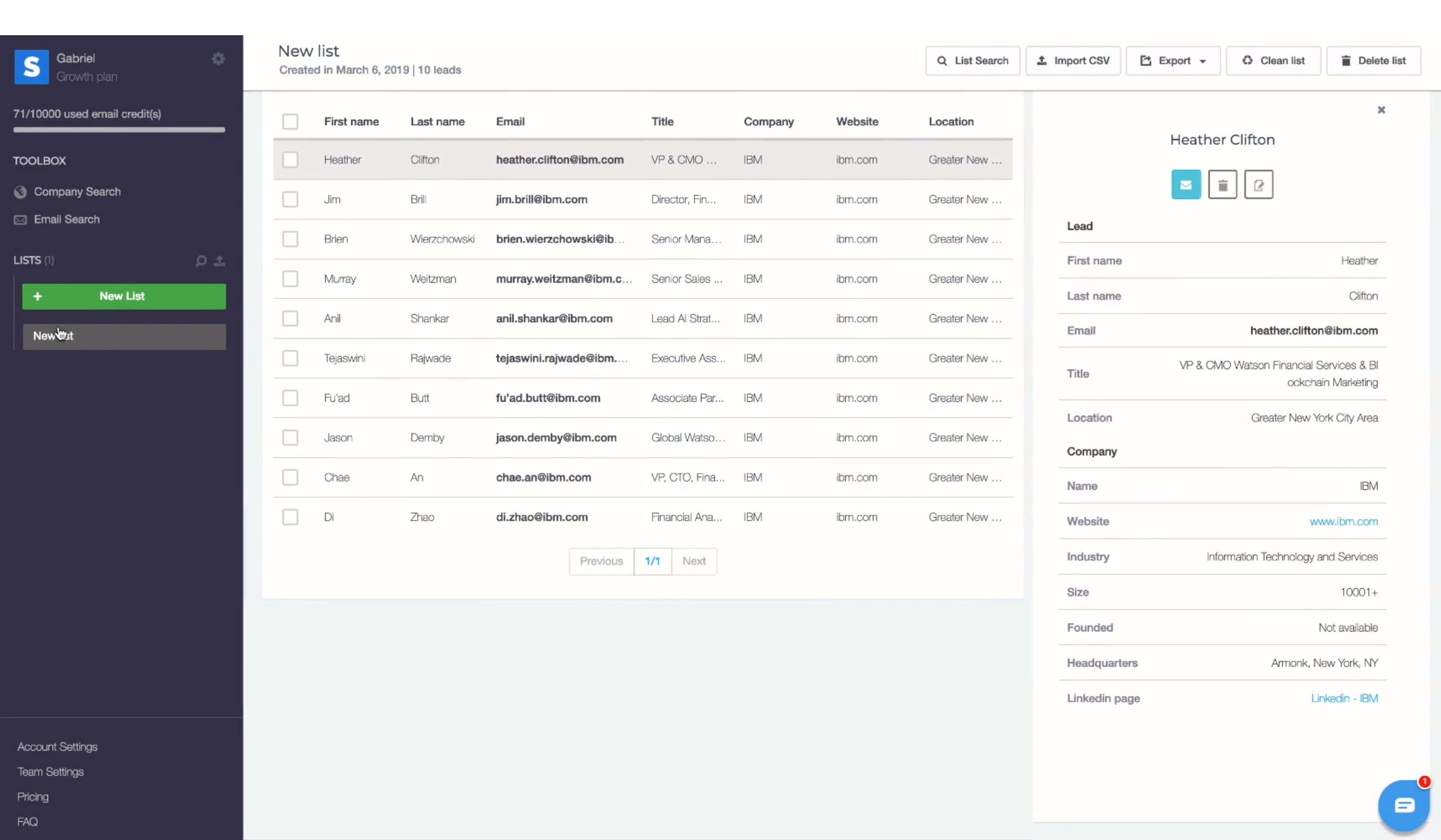
Task: Click the trash icon in lead detail panel
Action: [1222, 184]
